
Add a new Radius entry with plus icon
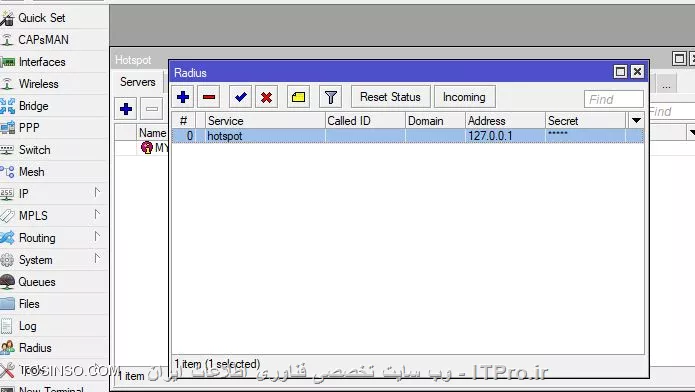(x=183, y=97)
